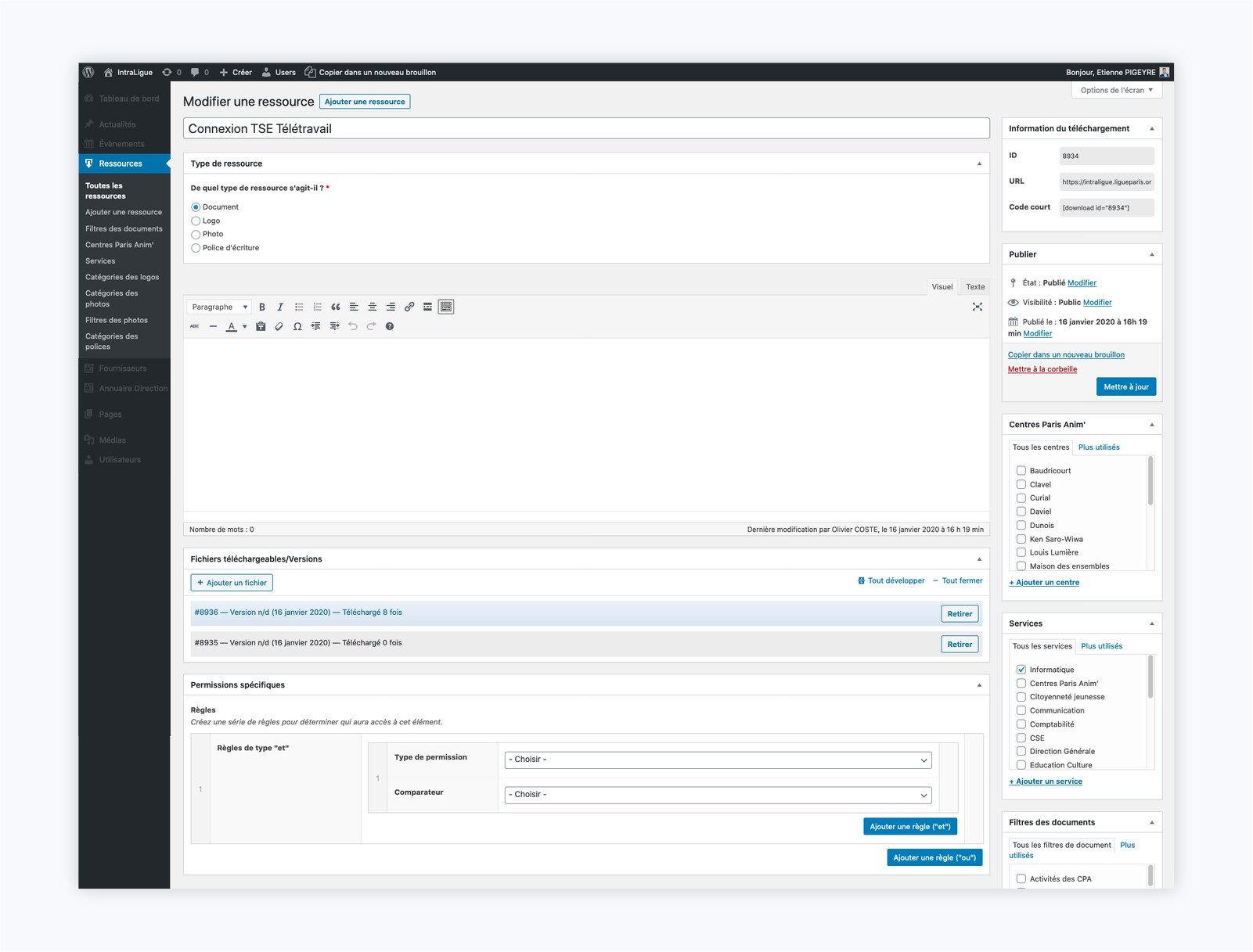This screenshot has width=1253, height=952.
Task: Enter distraction-free fullscreen editor mode
Action: (977, 307)
